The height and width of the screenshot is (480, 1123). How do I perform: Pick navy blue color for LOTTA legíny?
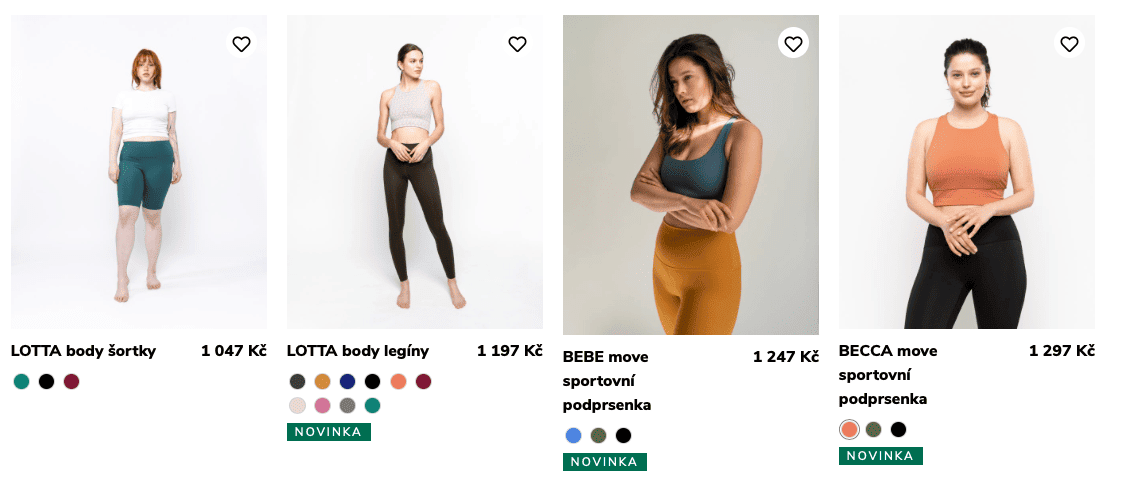[347, 381]
